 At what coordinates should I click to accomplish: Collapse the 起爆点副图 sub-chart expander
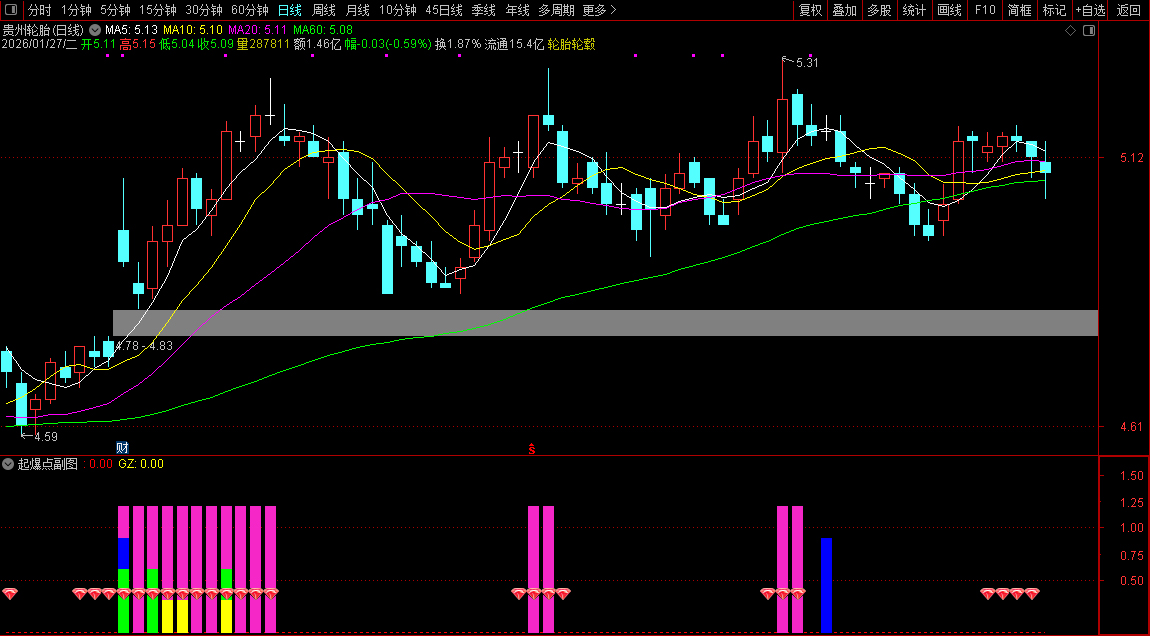tap(8, 464)
